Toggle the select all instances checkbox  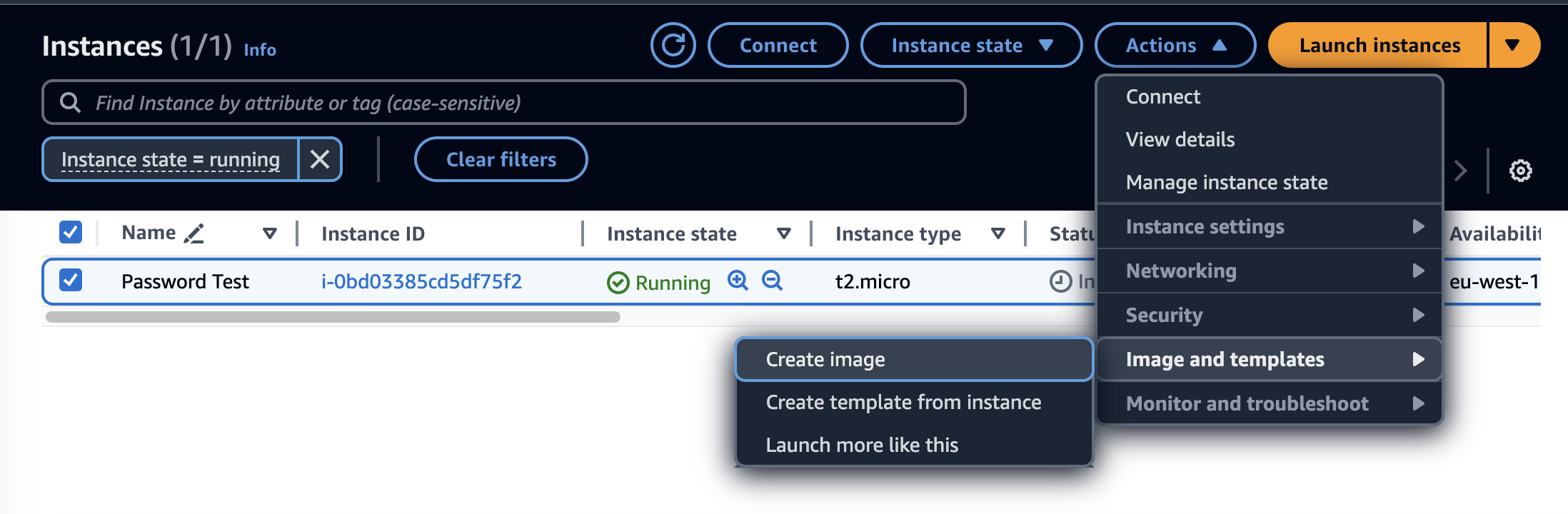tap(71, 232)
